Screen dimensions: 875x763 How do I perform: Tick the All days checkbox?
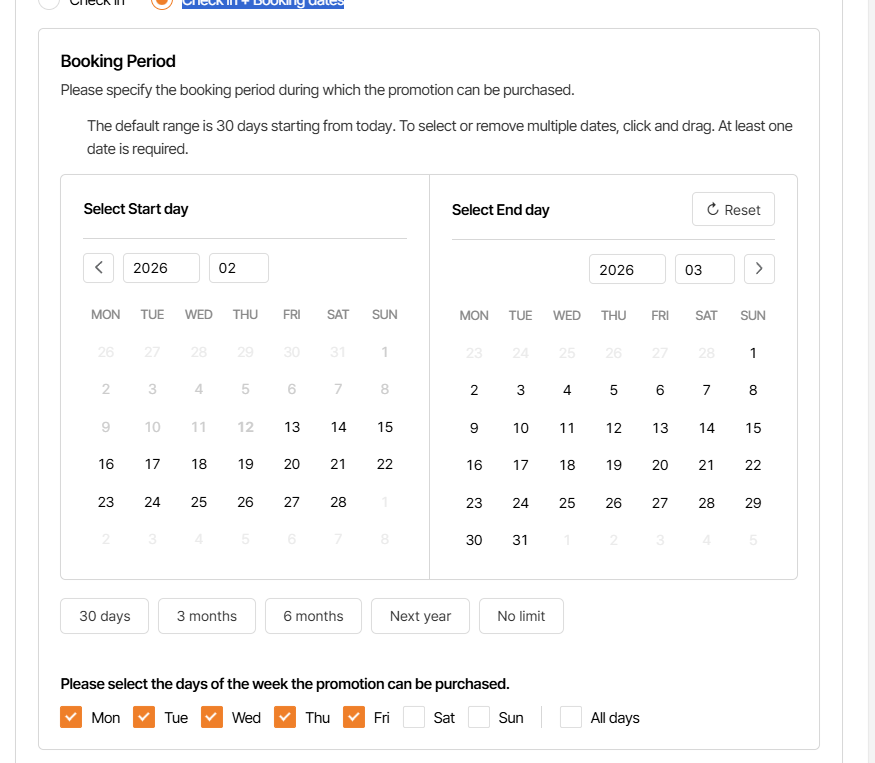click(x=571, y=717)
